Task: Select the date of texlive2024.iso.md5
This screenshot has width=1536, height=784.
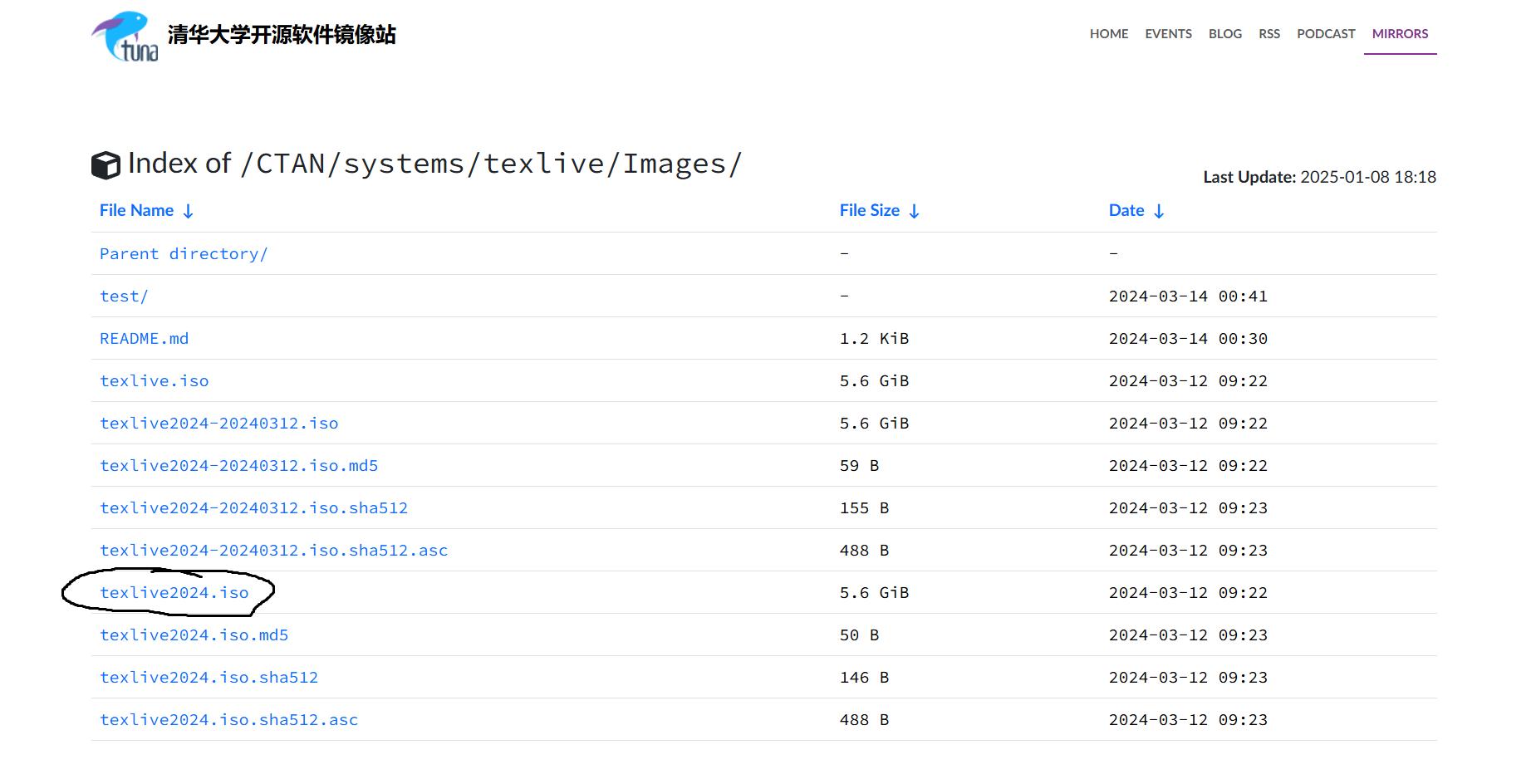Action: pos(1189,635)
